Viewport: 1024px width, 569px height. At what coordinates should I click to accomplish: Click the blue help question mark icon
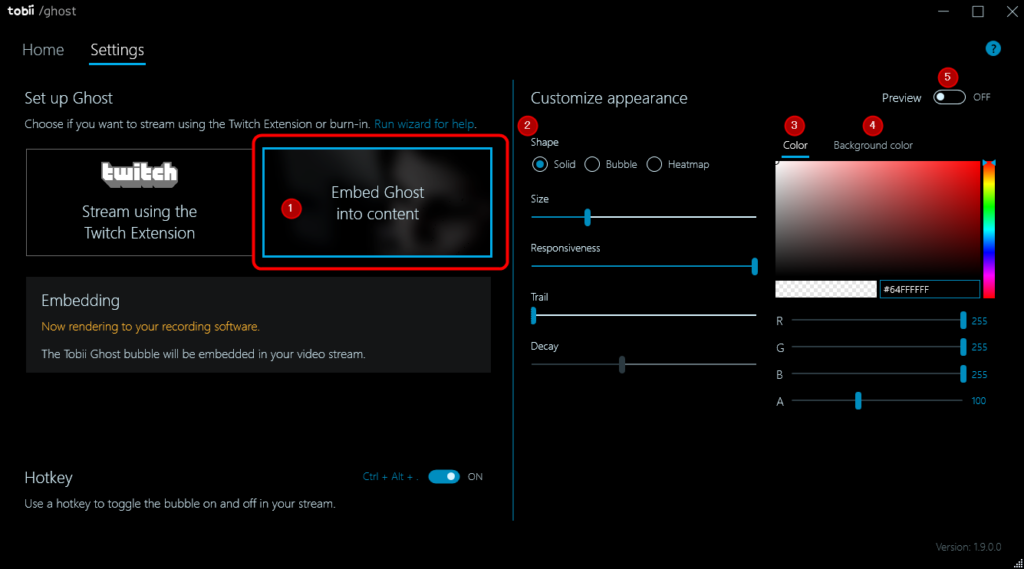tap(993, 48)
